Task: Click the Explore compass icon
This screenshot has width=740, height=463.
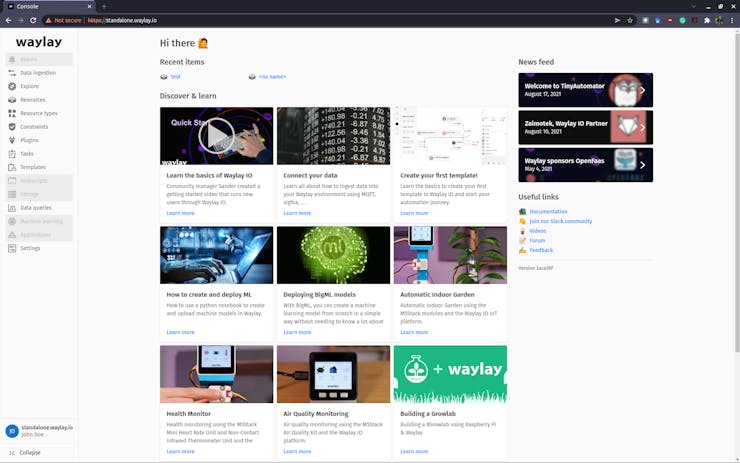Action: point(12,86)
